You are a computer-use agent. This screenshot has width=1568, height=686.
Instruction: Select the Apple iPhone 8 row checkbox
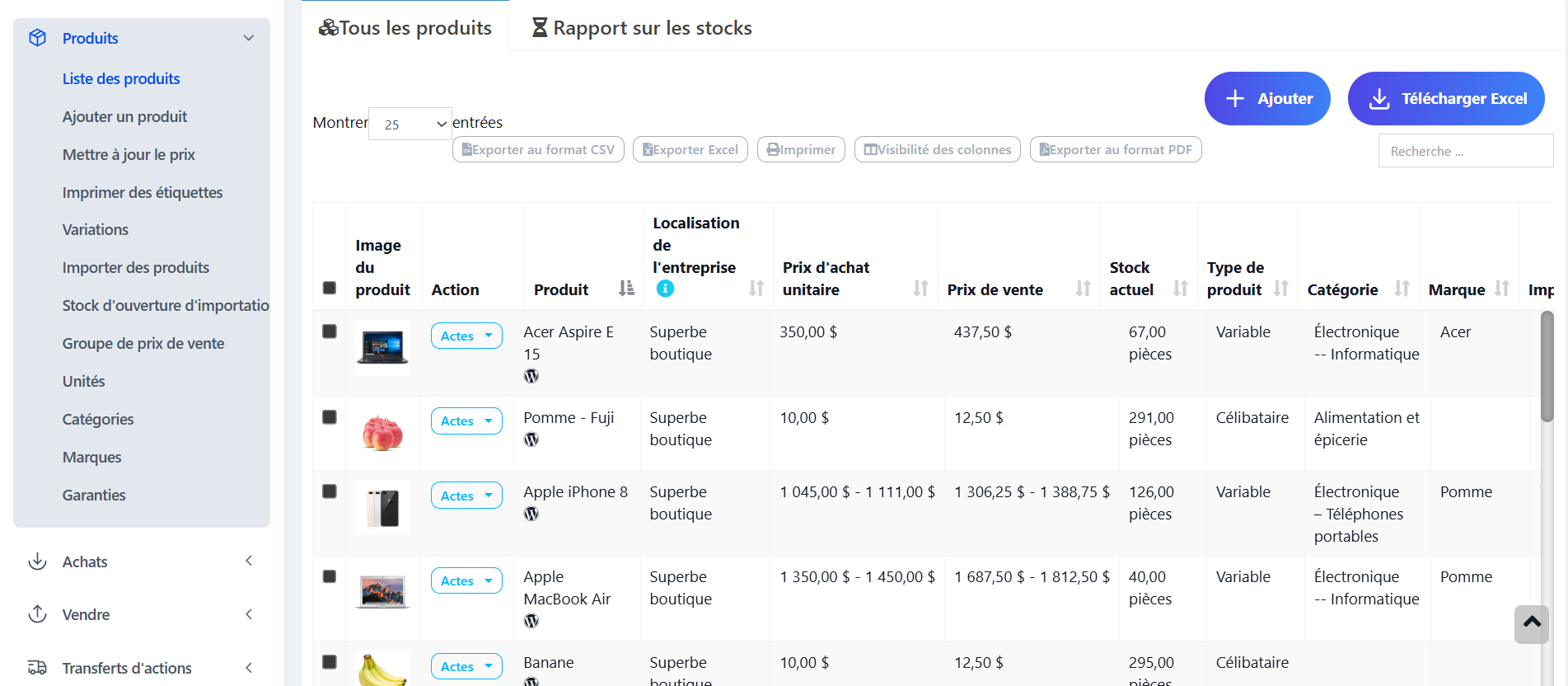[x=330, y=491]
